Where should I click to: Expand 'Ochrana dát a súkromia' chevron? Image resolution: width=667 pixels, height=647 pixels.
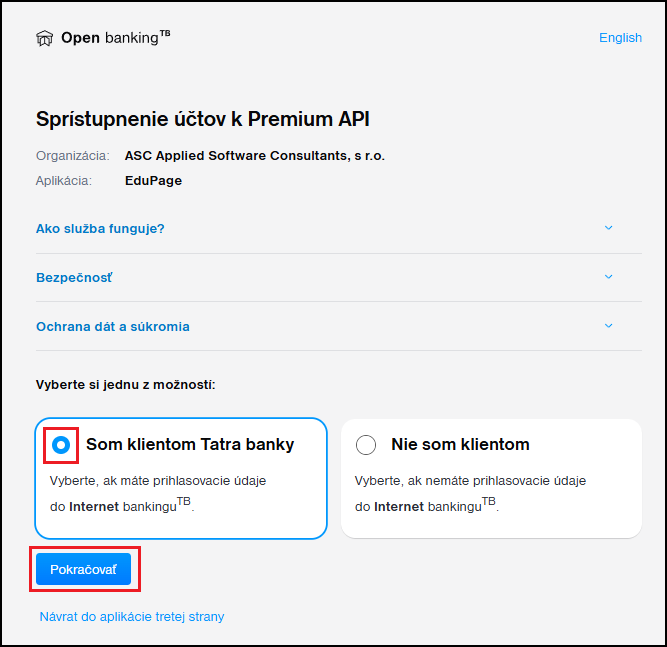[x=608, y=326]
